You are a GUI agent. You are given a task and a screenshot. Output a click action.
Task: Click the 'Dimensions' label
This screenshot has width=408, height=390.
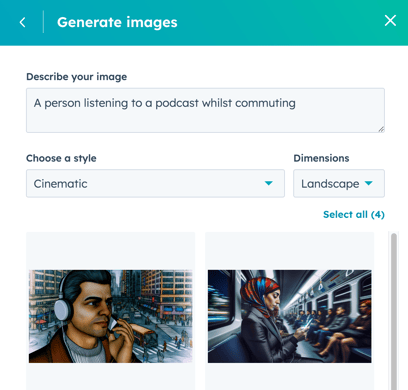coord(321,158)
